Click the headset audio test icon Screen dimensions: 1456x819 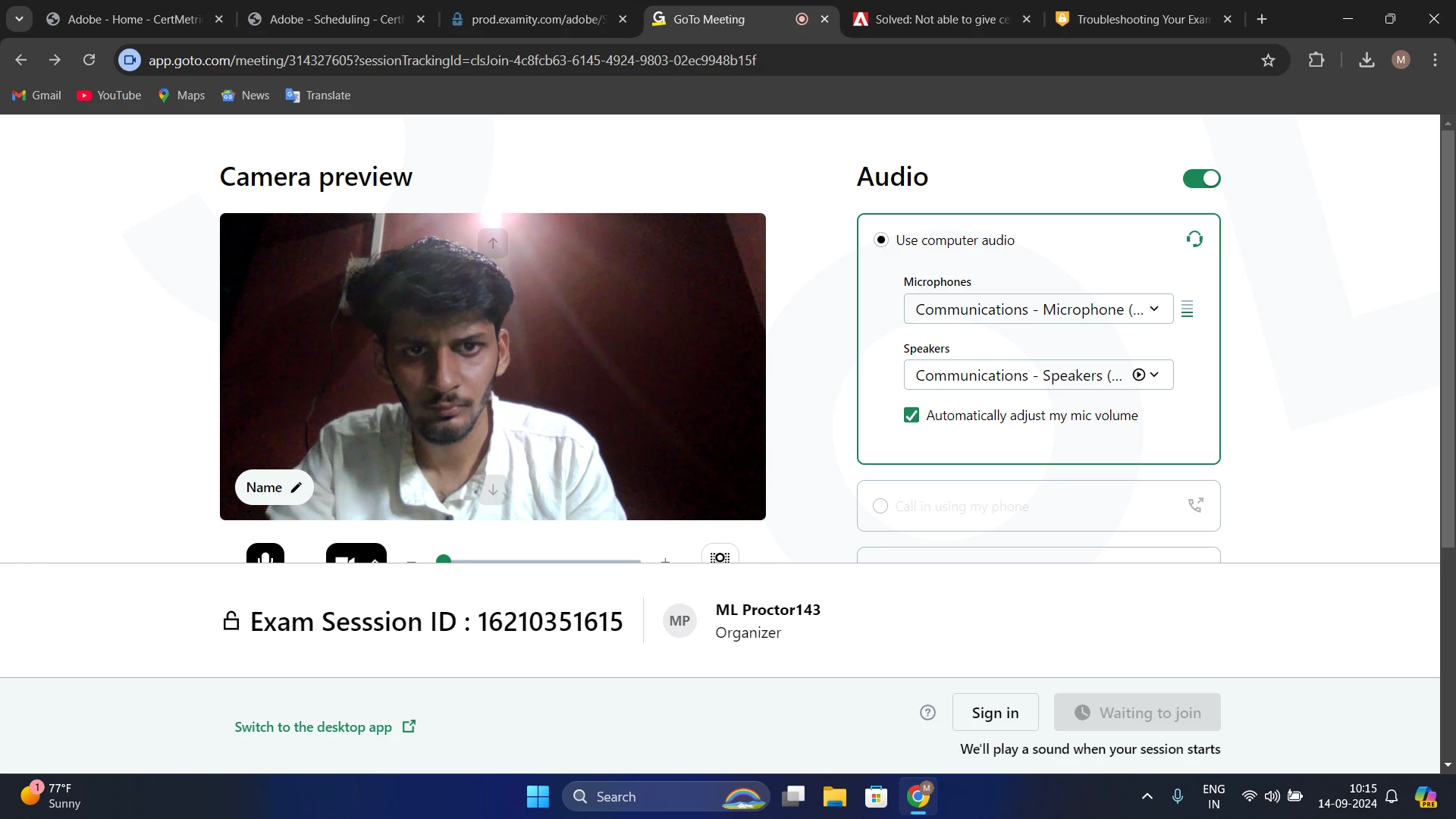pyautogui.click(x=1194, y=240)
